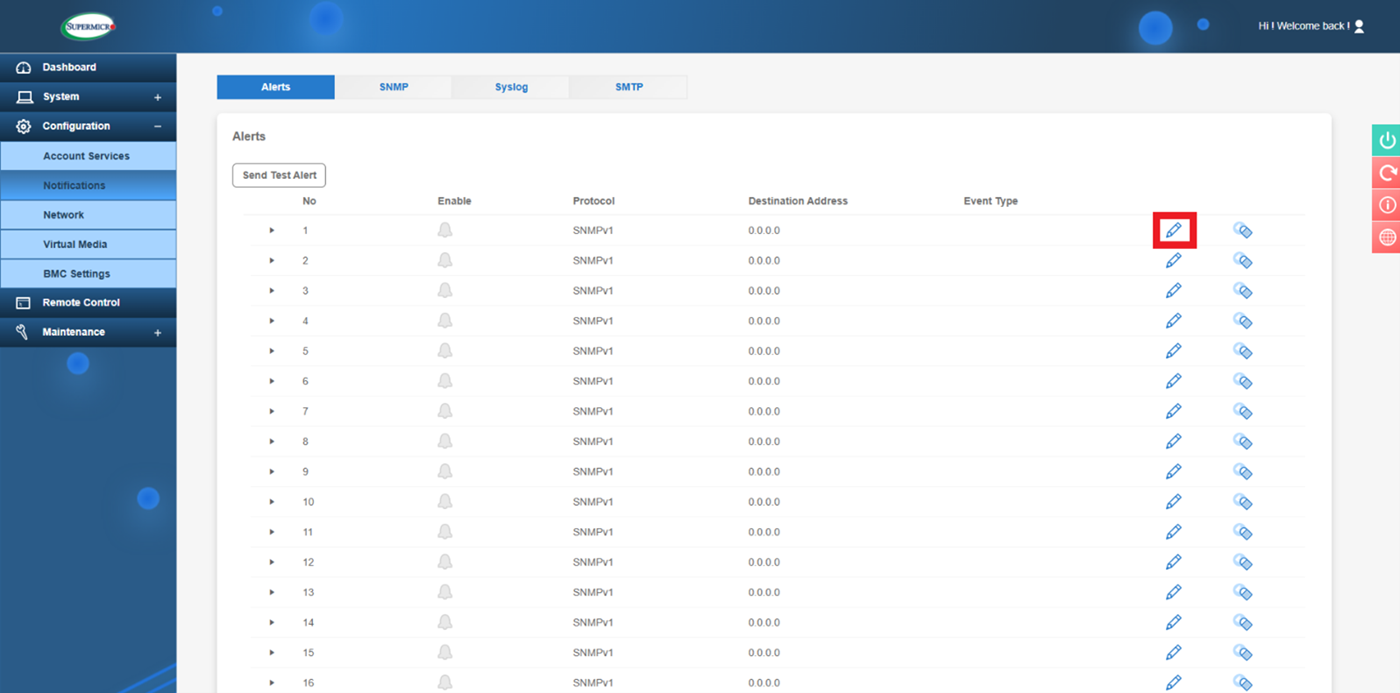
Task: Switch to the Syslog tab
Action: click(x=511, y=87)
